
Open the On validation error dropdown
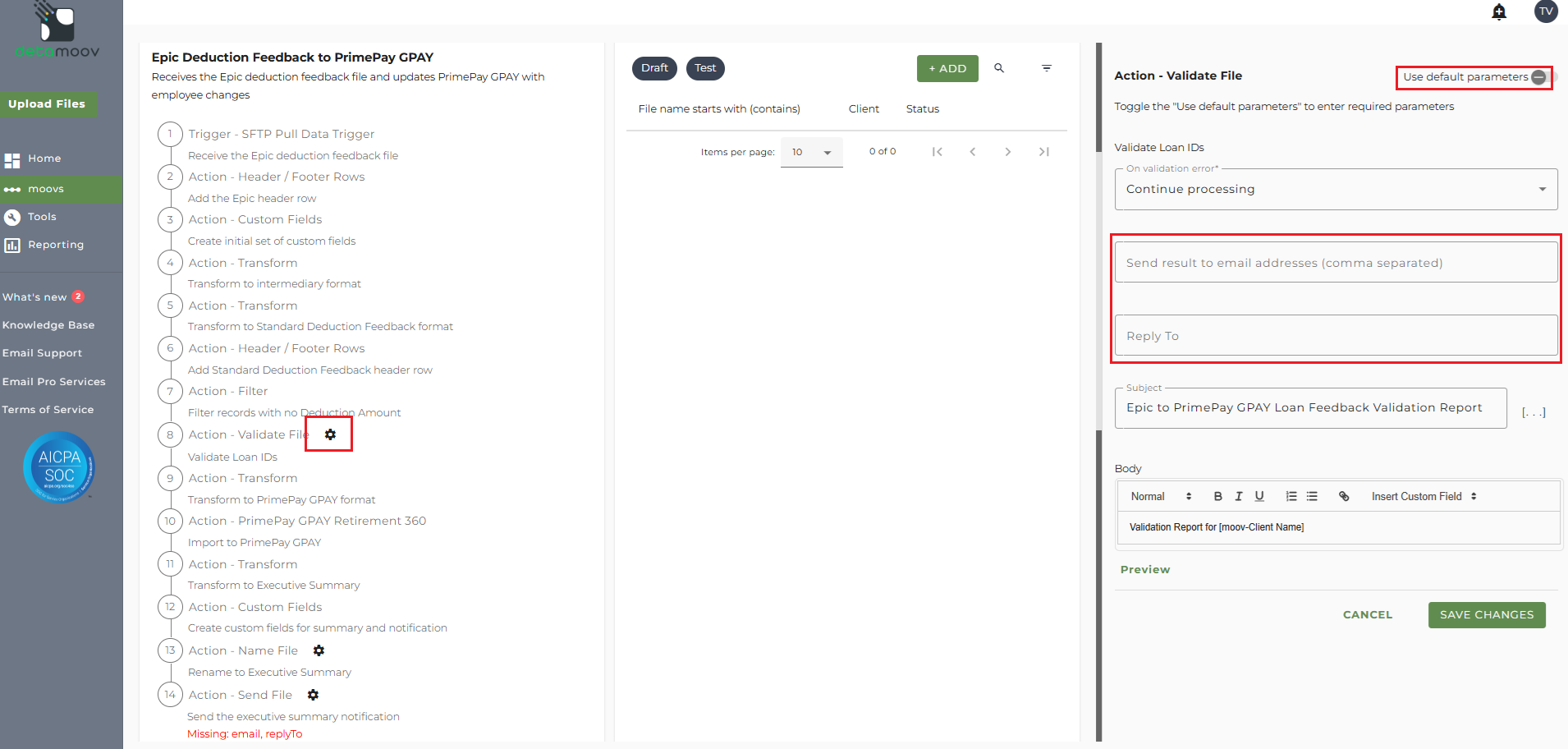(1336, 189)
